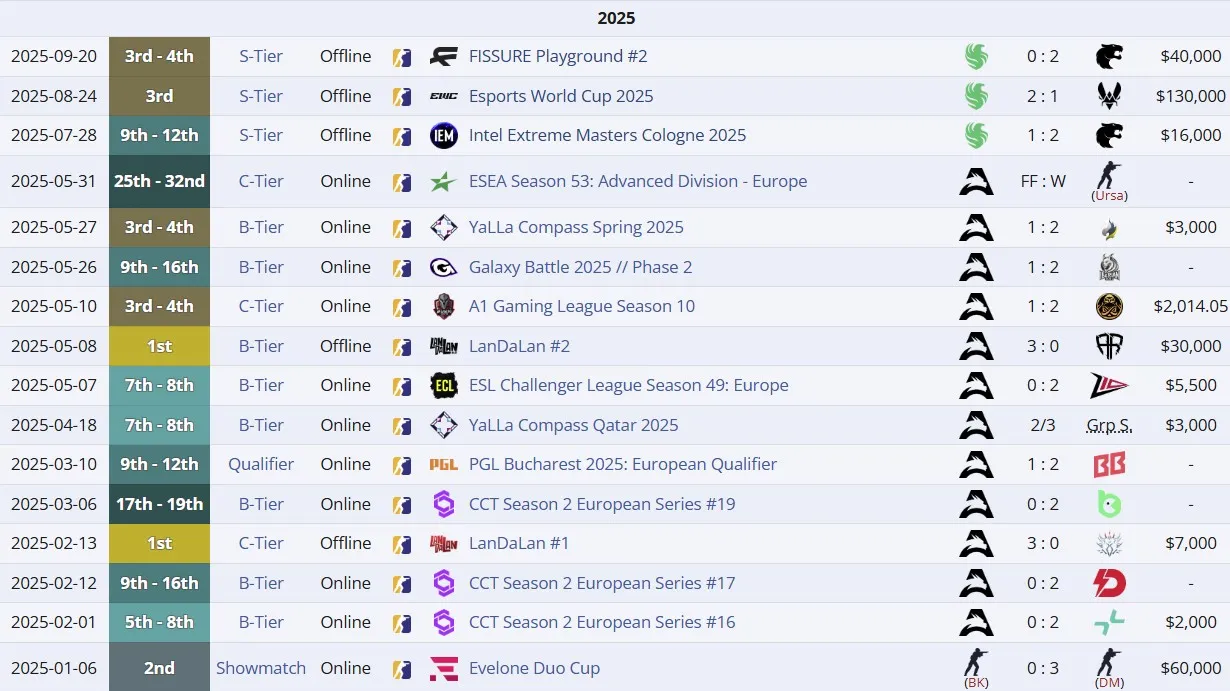Click the Team Vitality opponent logo
The height and width of the screenshot is (691, 1230).
(1109, 96)
